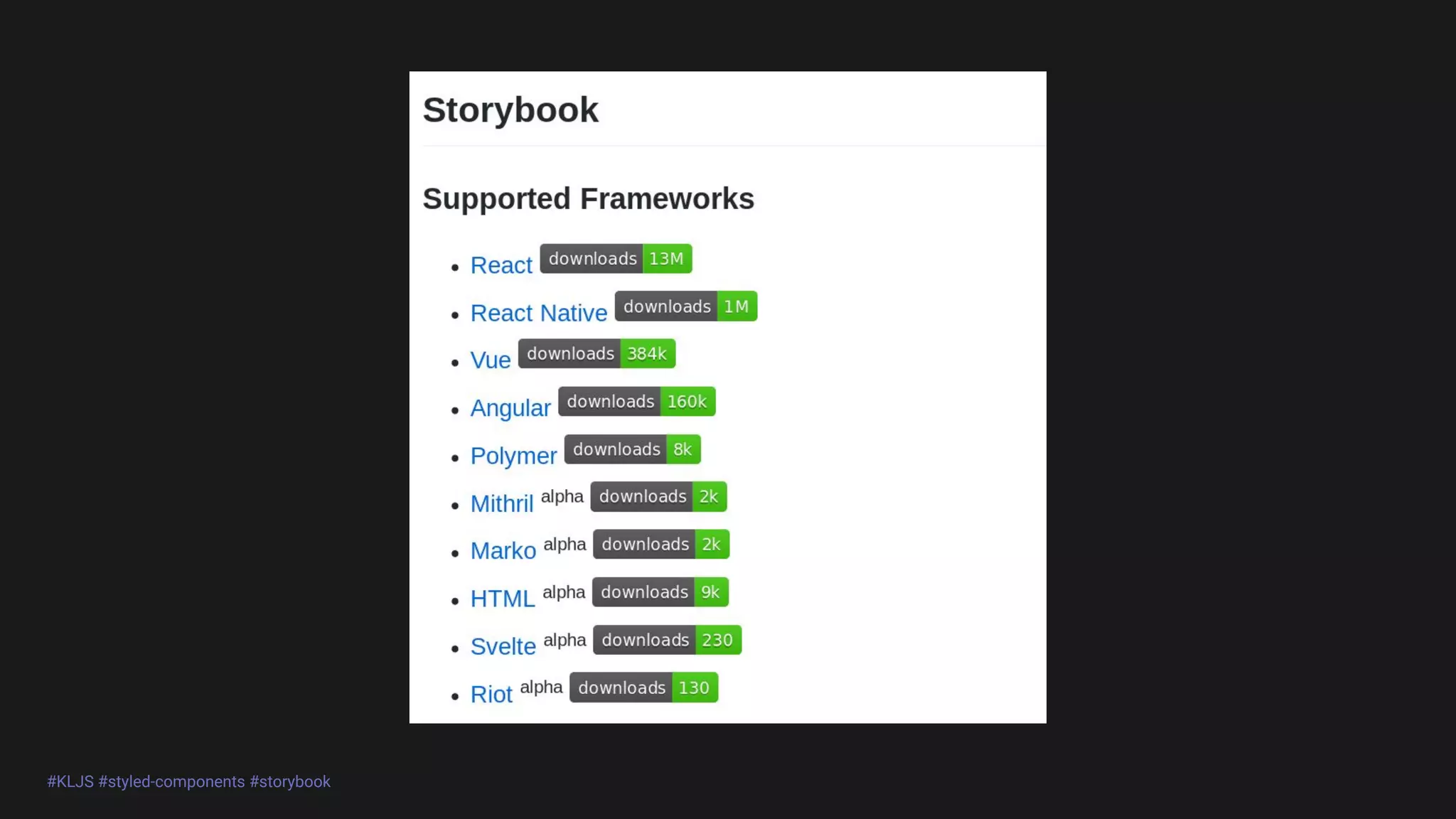
Task: Open the React Native link
Action: pyautogui.click(x=539, y=313)
